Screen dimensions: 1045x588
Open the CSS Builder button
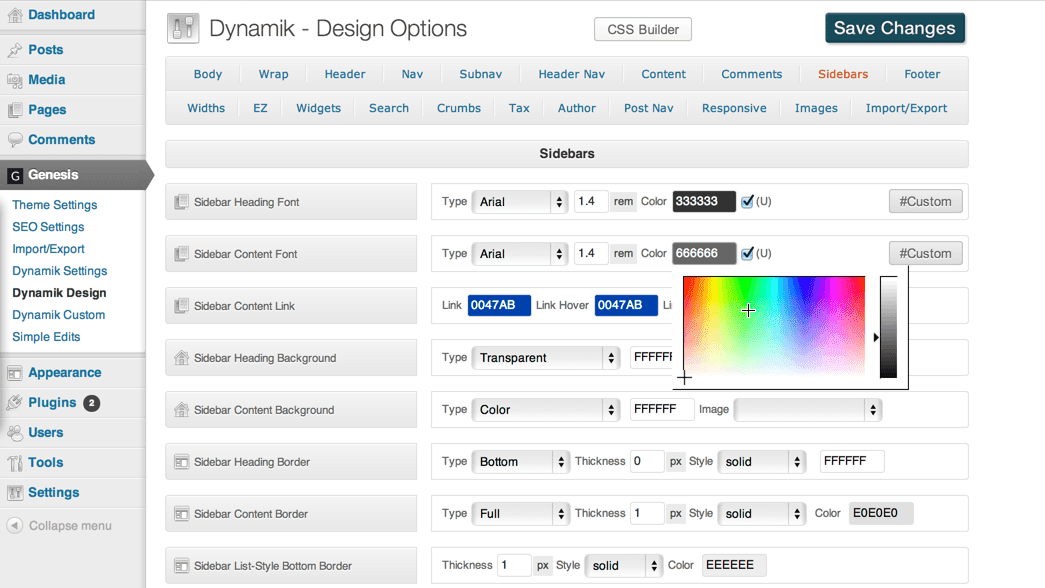click(x=643, y=30)
